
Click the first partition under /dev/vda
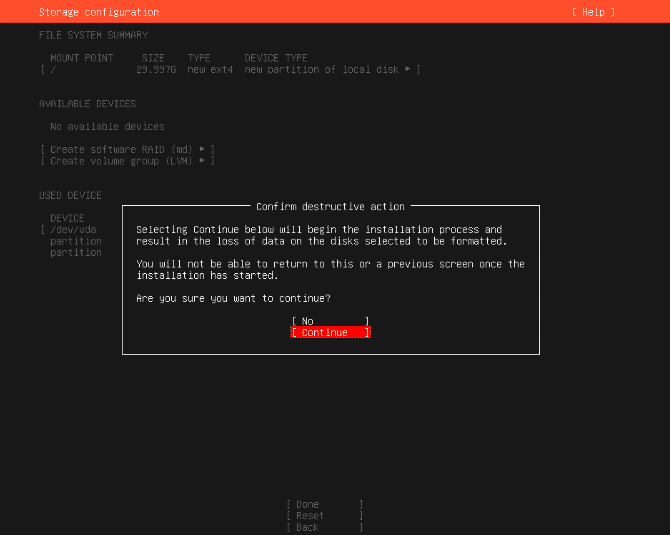[76, 241]
